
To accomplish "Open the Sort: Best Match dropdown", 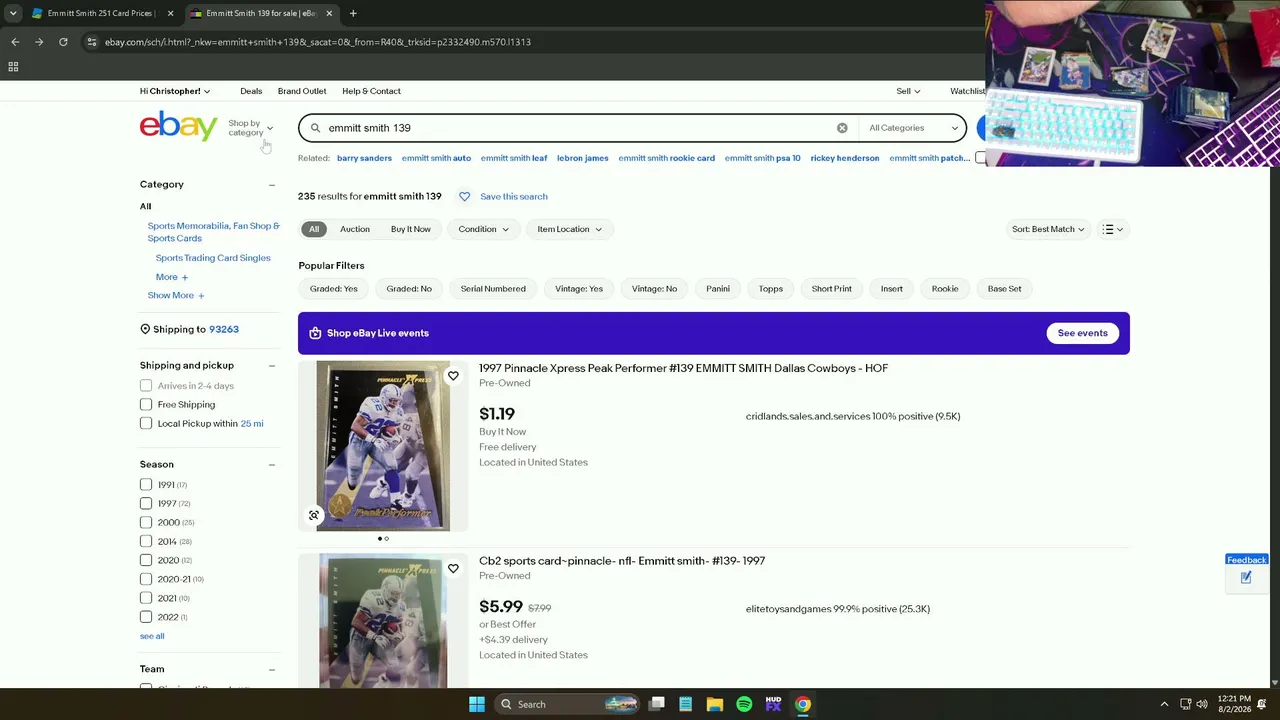I will point(1047,229).
